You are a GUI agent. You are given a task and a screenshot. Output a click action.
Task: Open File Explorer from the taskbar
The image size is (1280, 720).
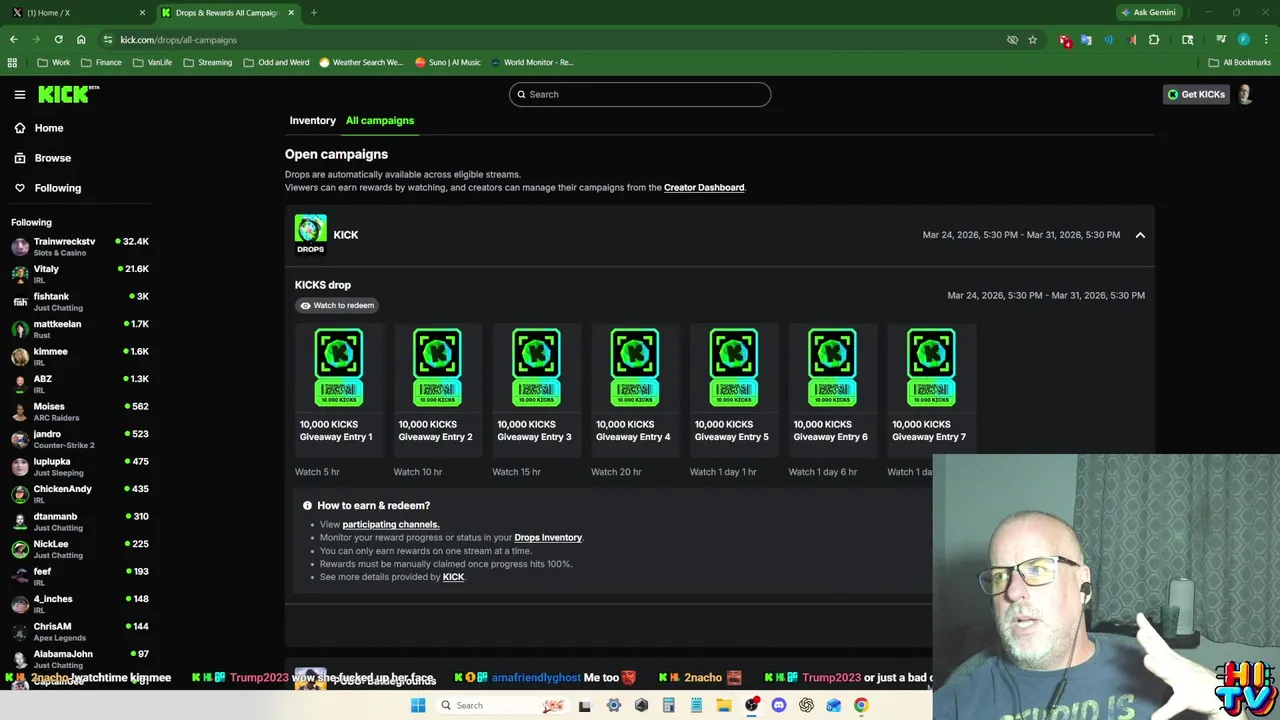[x=724, y=705]
